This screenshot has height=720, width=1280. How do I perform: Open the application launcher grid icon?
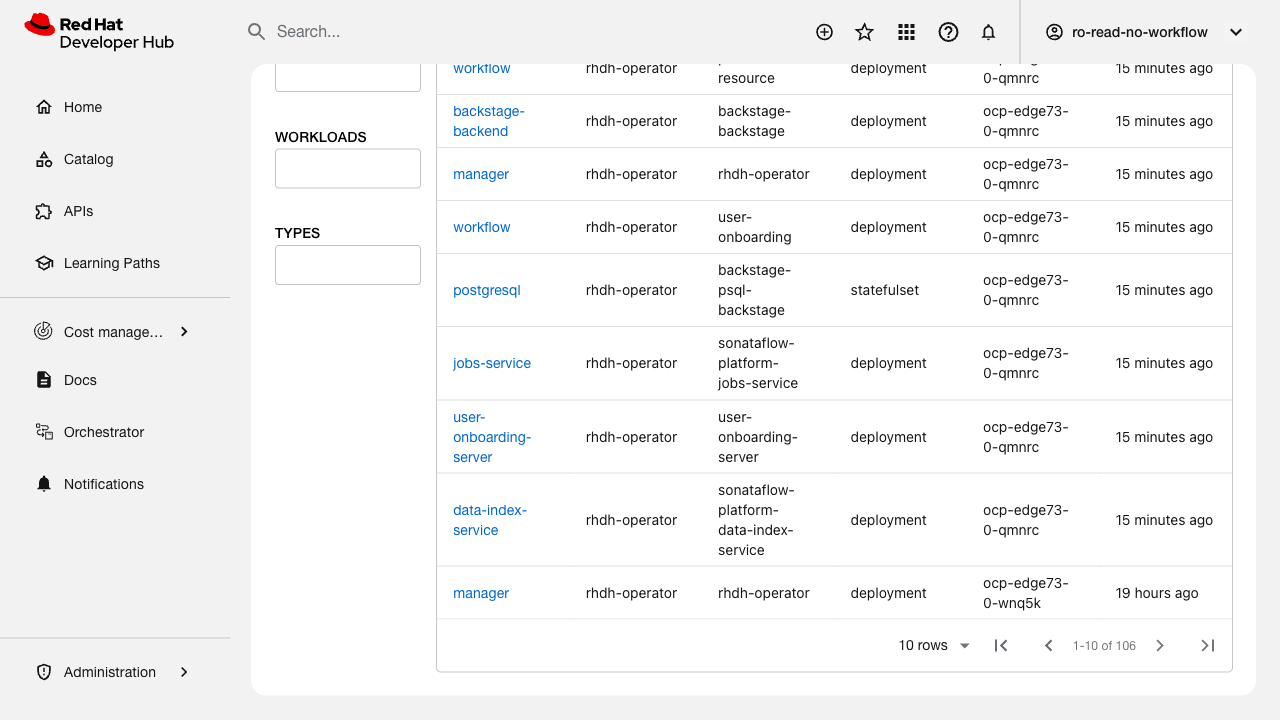click(906, 32)
